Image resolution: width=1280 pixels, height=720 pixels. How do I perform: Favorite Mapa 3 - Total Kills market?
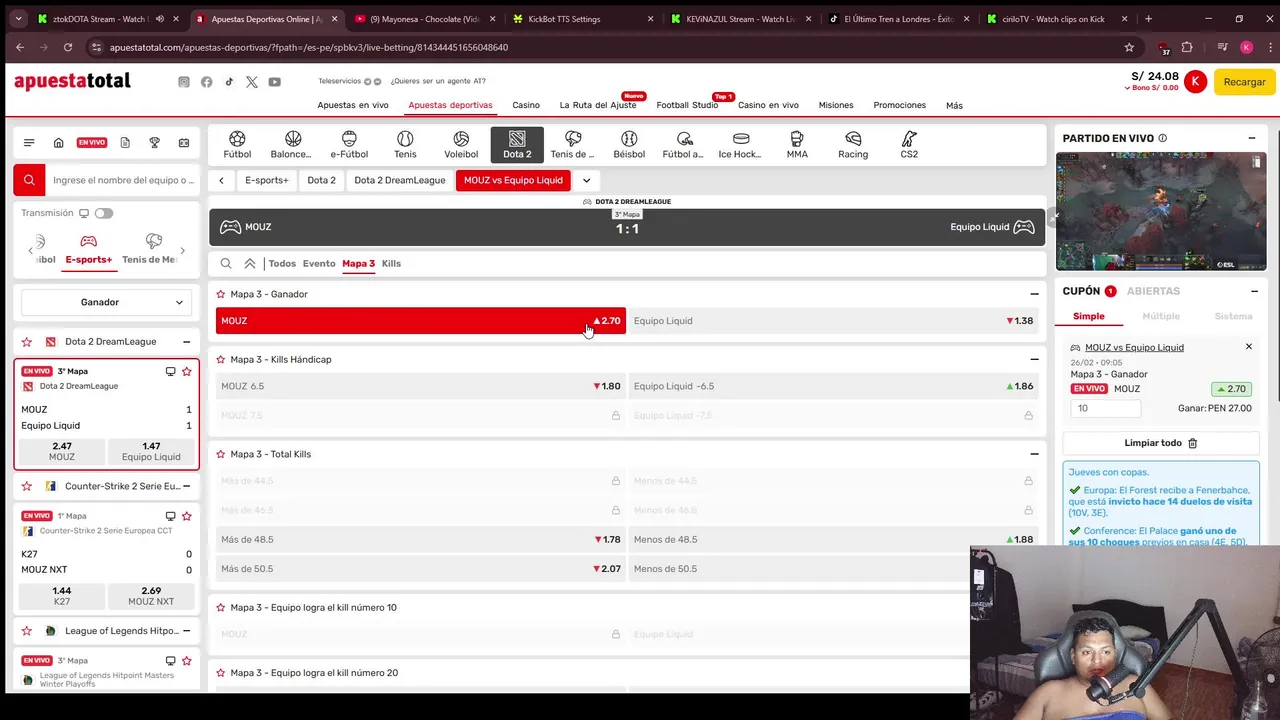221,454
